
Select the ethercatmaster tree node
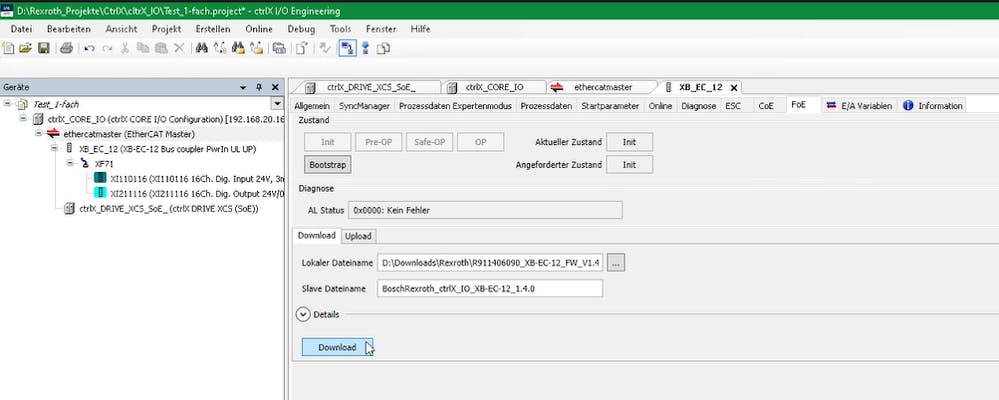[x=128, y=133]
